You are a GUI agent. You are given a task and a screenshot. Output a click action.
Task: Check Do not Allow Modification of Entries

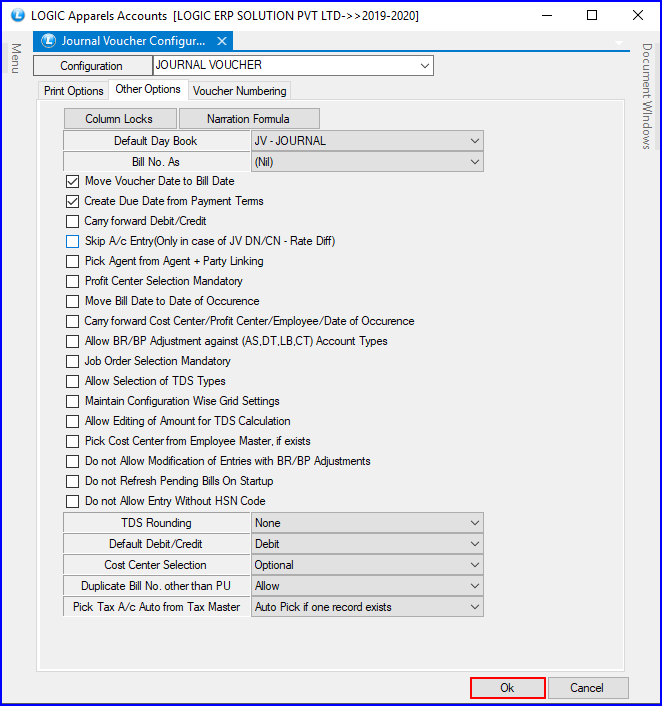[72, 462]
